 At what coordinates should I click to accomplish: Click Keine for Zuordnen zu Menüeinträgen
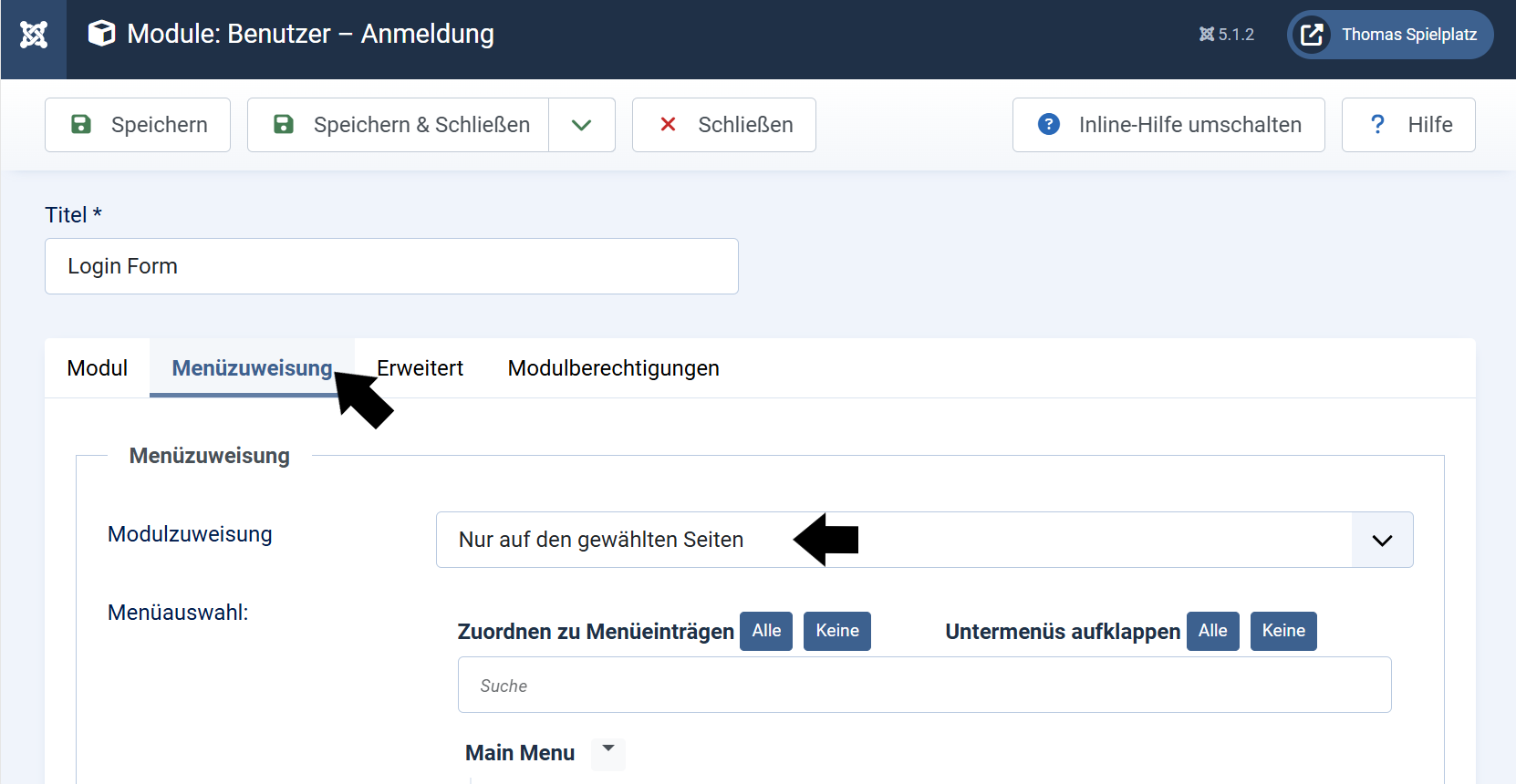pyautogui.click(x=837, y=631)
